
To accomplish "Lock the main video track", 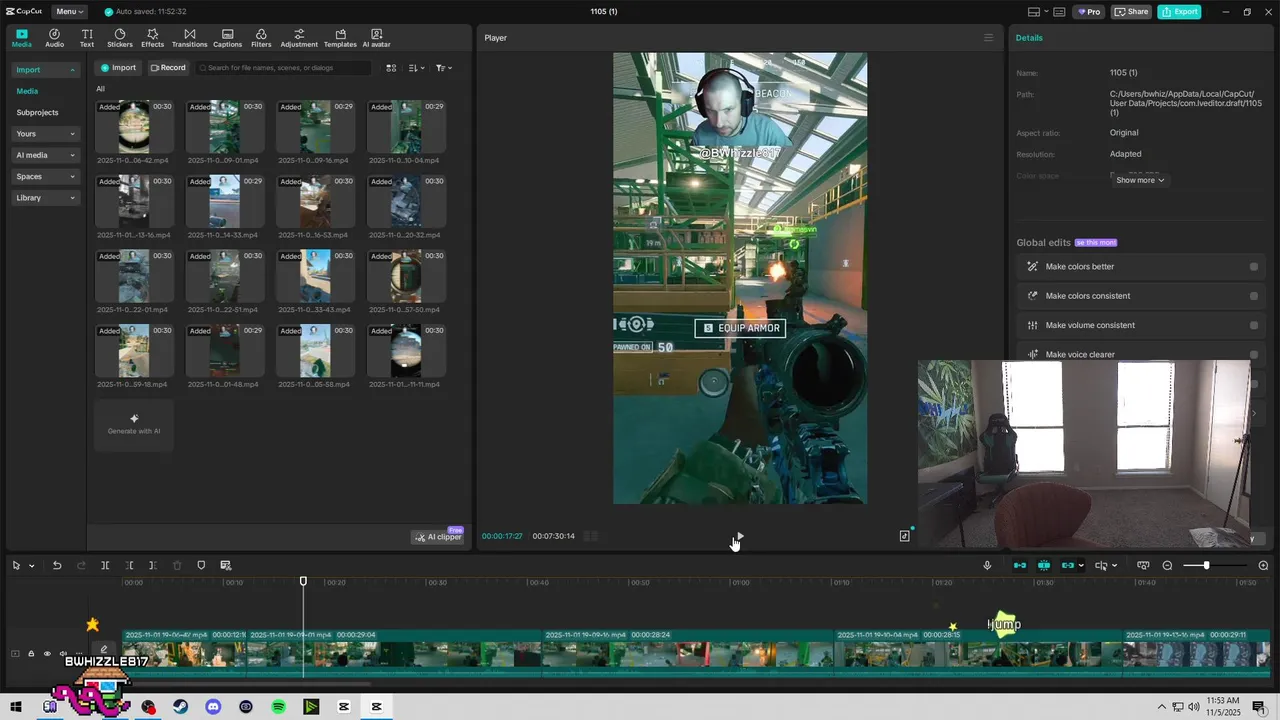I will pos(31,654).
